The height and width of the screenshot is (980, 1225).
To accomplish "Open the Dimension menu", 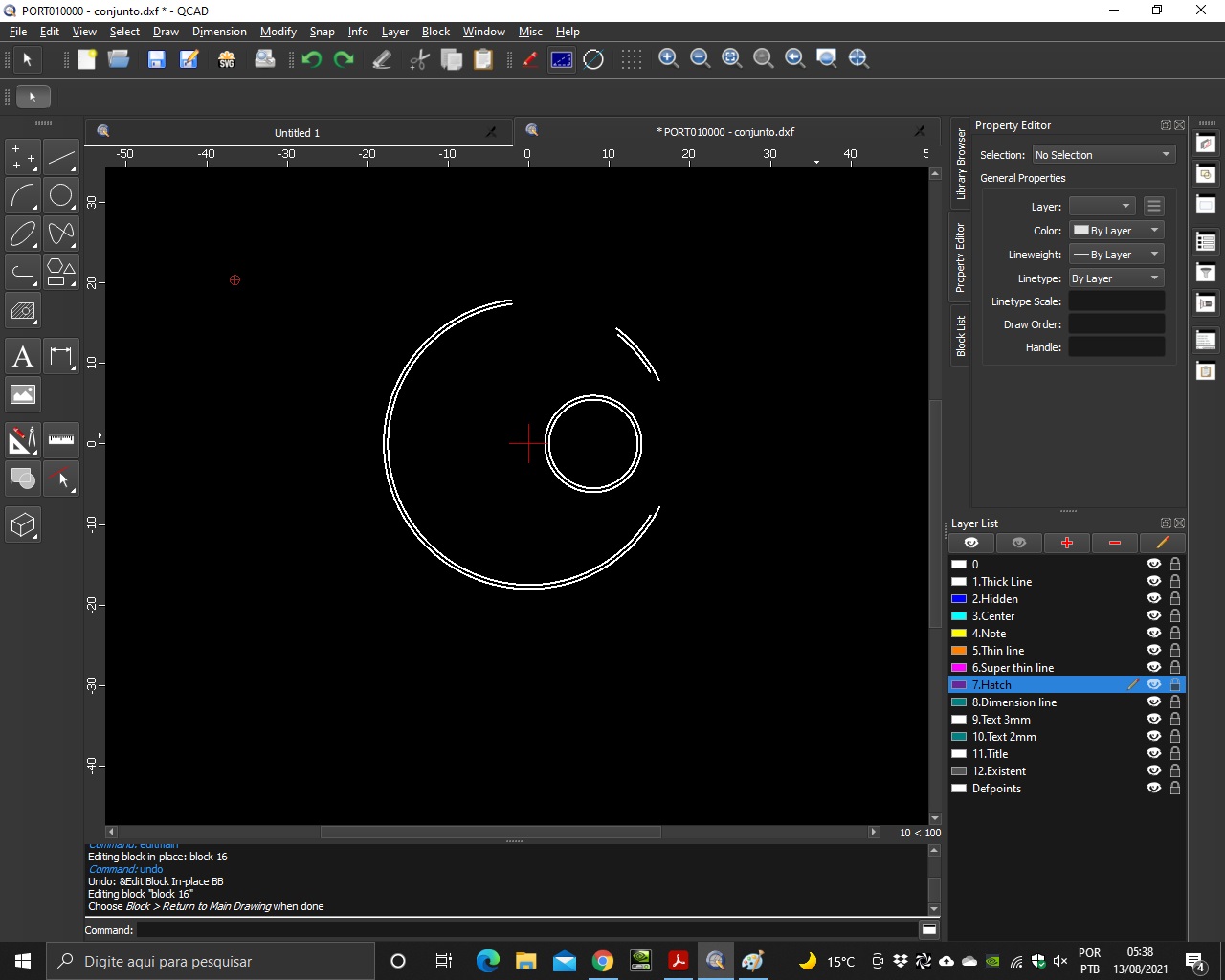I will [x=219, y=32].
